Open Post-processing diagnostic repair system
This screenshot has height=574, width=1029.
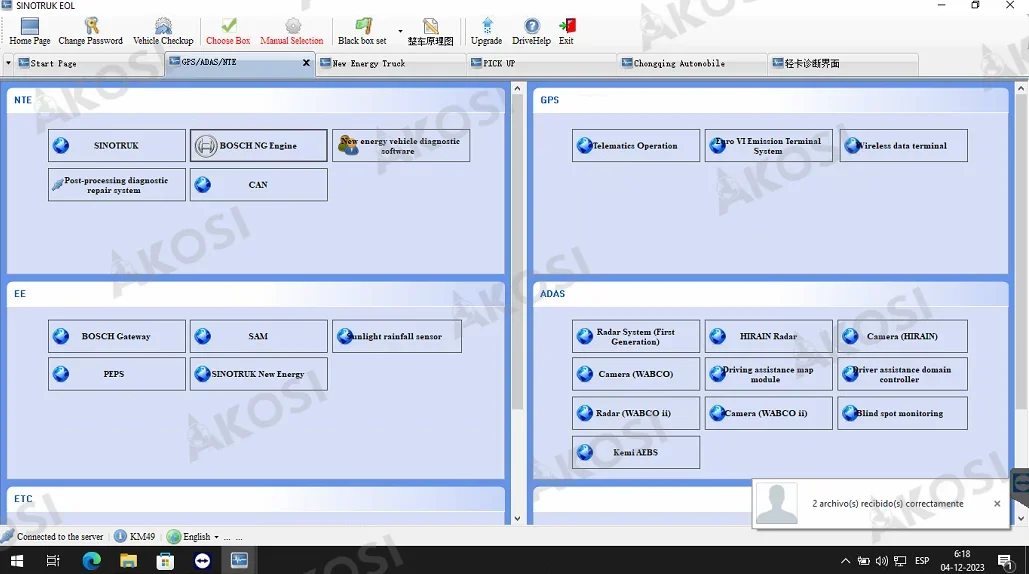tap(117, 185)
